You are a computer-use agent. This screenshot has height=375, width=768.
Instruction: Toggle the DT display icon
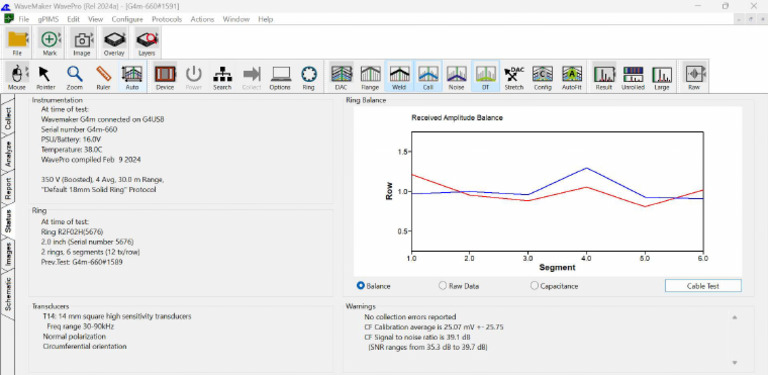485,77
